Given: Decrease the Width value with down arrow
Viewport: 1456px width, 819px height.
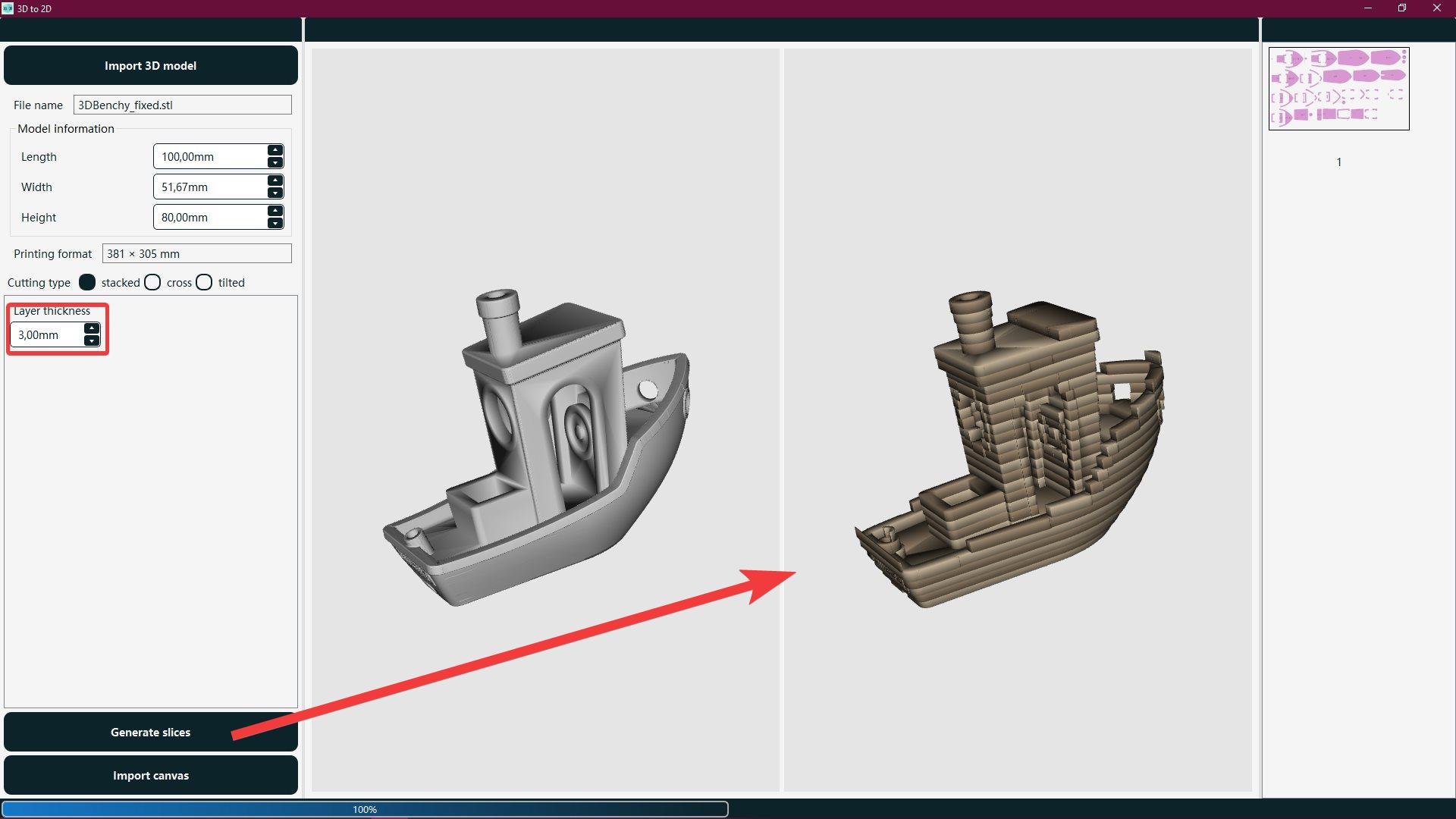Looking at the screenshot, I should tap(275, 193).
